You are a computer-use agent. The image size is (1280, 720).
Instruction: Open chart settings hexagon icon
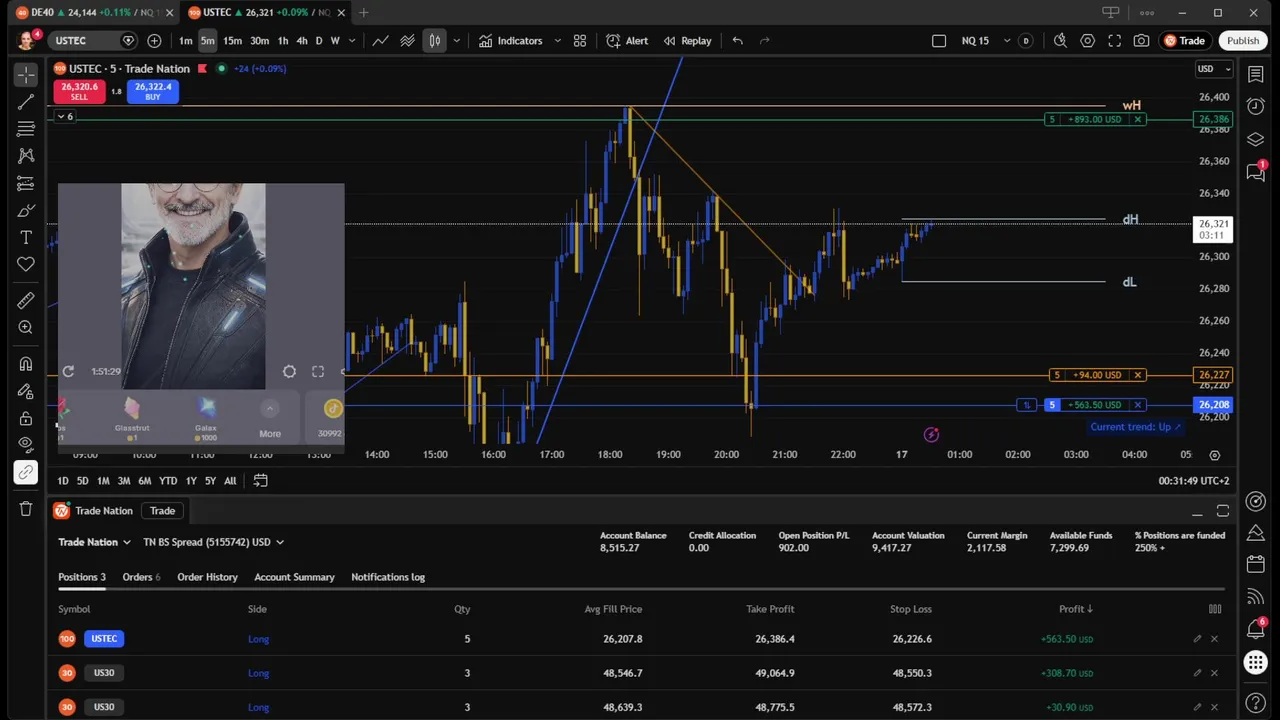pos(1087,41)
